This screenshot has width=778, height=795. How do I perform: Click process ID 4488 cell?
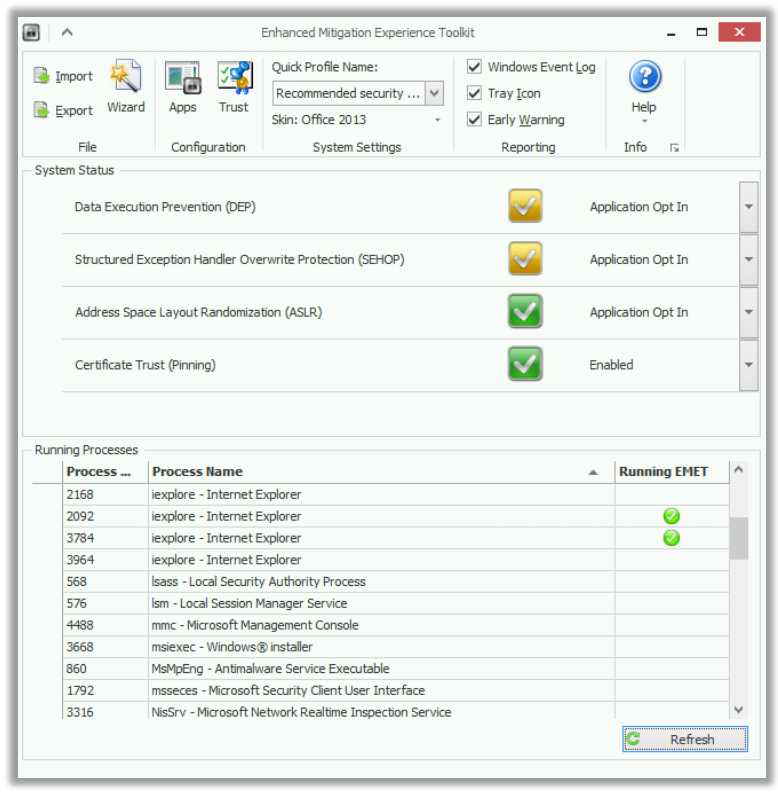click(x=105, y=625)
